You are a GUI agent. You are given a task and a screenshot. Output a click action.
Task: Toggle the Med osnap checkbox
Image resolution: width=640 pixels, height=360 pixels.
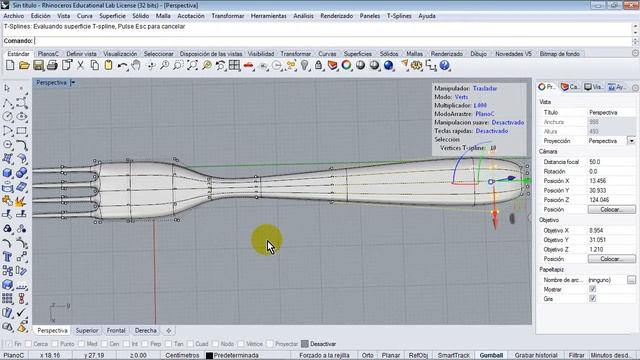81,344
